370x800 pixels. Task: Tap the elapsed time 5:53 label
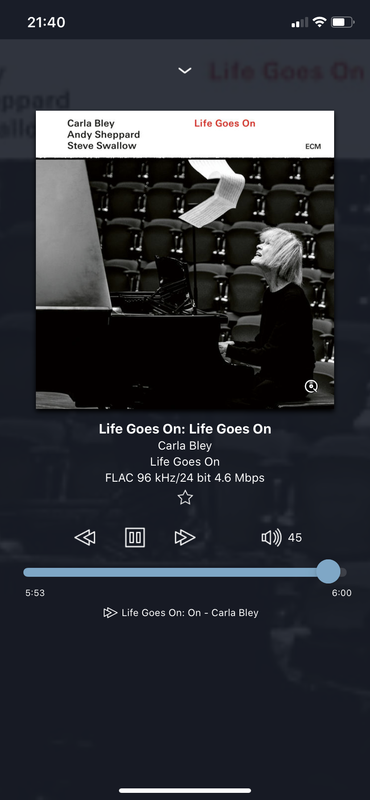(x=35, y=593)
